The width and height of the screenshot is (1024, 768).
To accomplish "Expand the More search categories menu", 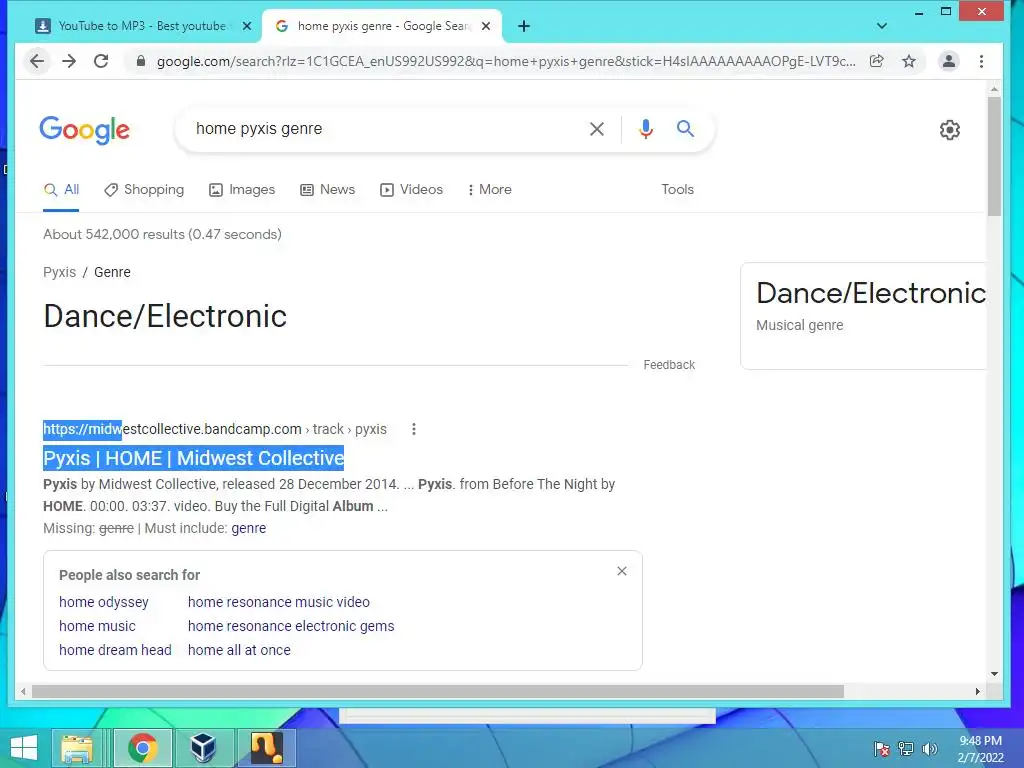I will pos(490,190).
